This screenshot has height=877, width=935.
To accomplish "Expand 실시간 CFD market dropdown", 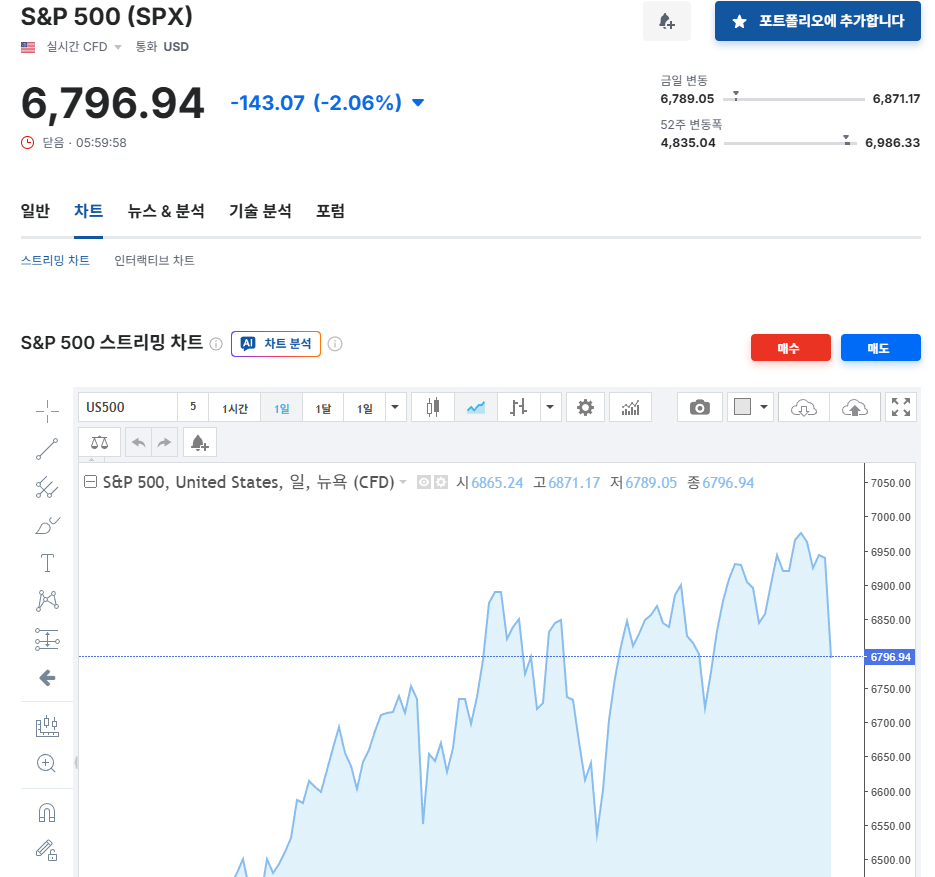I will click(x=118, y=47).
